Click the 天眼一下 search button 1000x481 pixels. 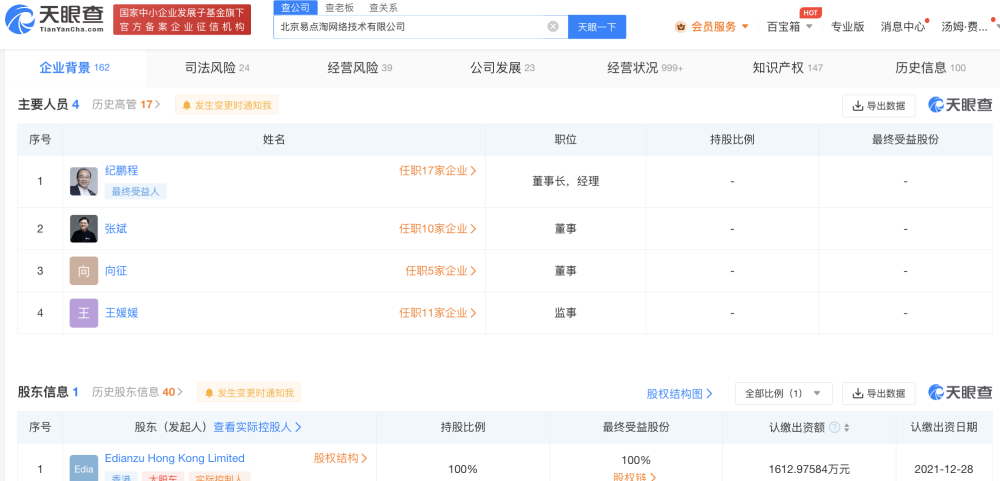(597, 27)
